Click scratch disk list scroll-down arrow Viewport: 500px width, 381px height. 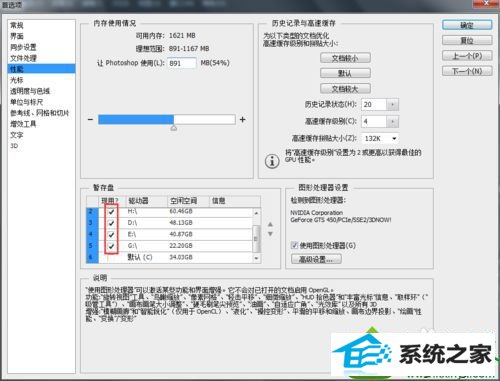[256, 258]
